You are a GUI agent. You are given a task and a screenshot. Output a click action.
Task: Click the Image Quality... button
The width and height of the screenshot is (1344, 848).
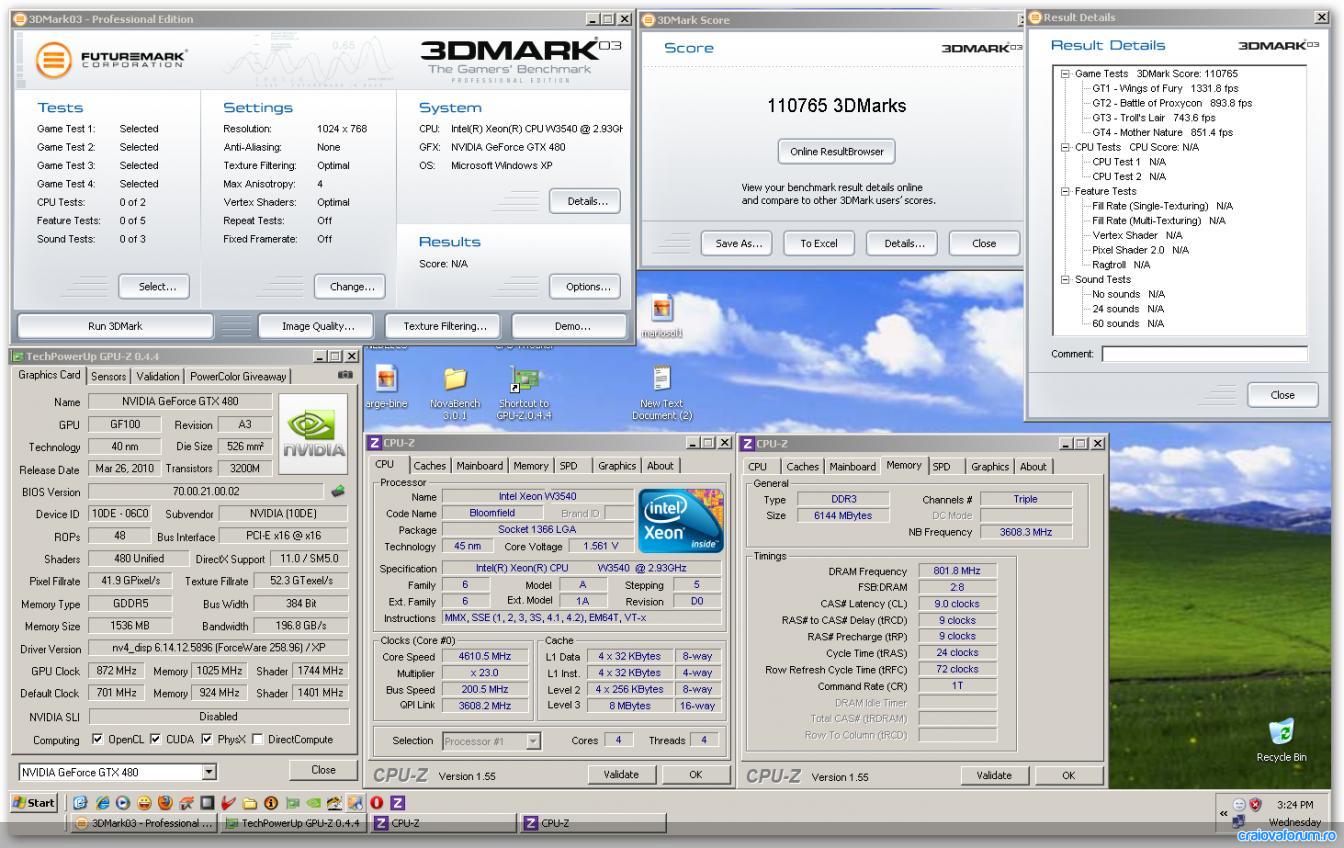[314, 326]
